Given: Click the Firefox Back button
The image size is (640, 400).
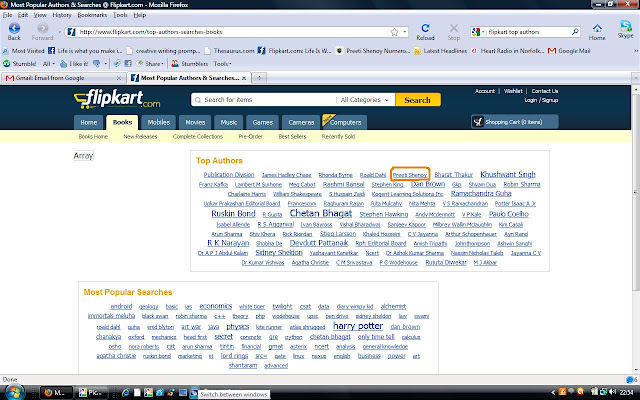Looking at the screenshot, I should (x=14, y=29).
